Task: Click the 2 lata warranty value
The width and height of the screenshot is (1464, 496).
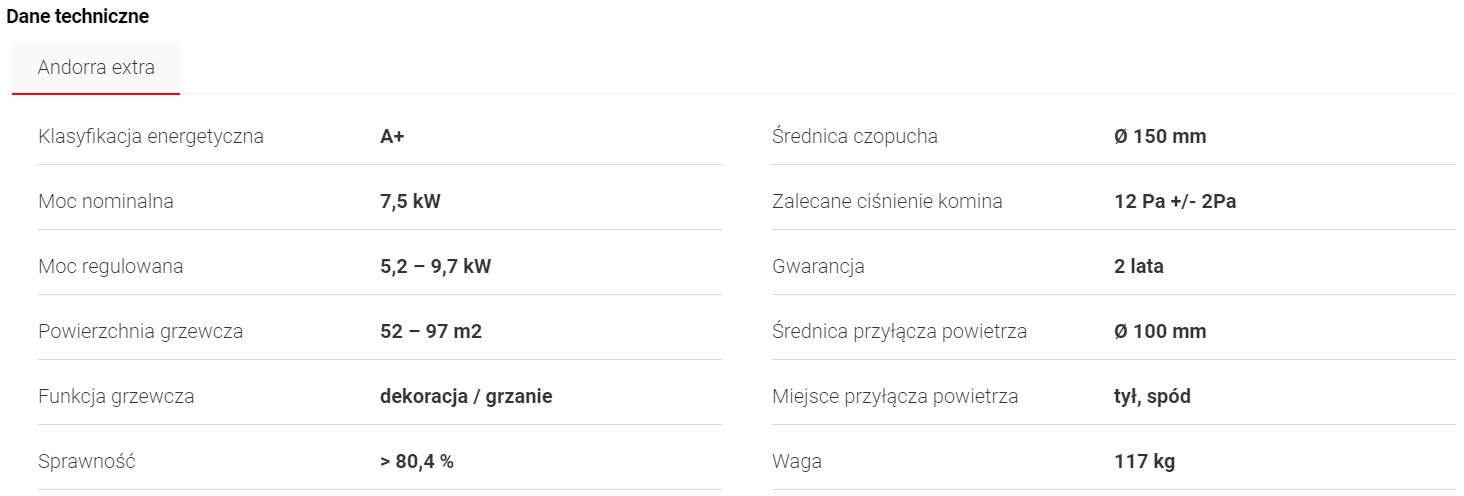Action: 1139,266
